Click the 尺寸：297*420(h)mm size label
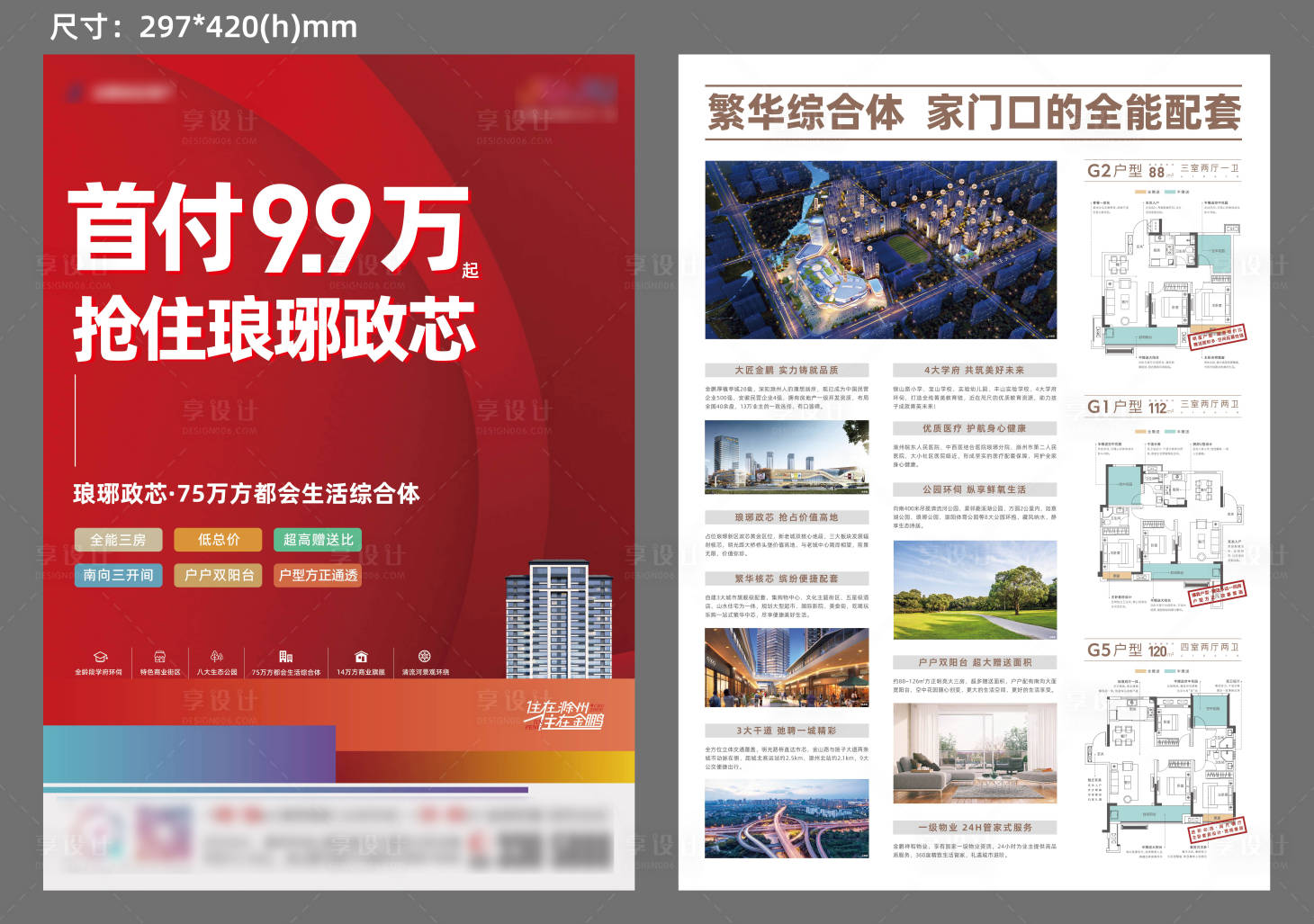The height and width of the screenshot is (924, 1314). pyautogui.click(x=203, y=27)
